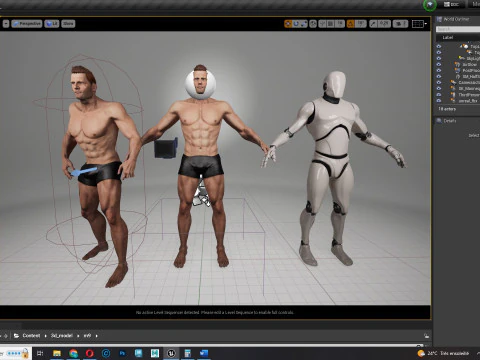
Task: Open camera speed setting
Action: [400, 24]
